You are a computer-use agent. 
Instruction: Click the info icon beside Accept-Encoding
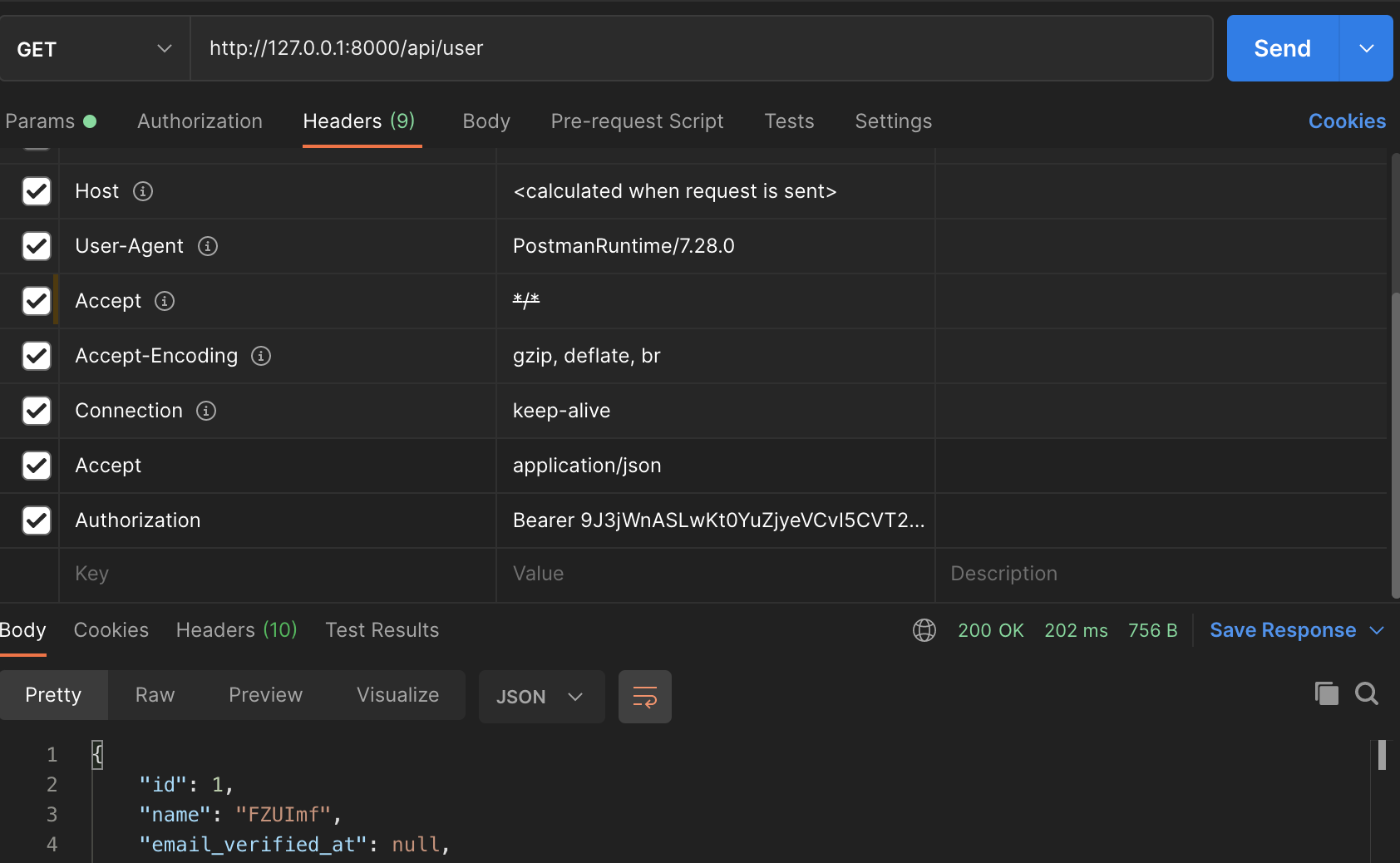(x=260, y=356)
